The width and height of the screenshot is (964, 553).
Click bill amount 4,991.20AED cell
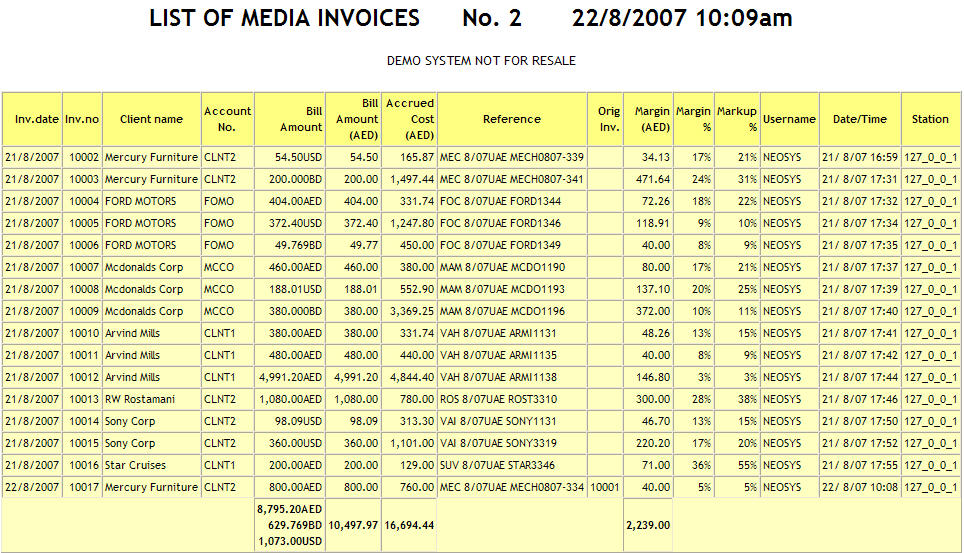290,377
